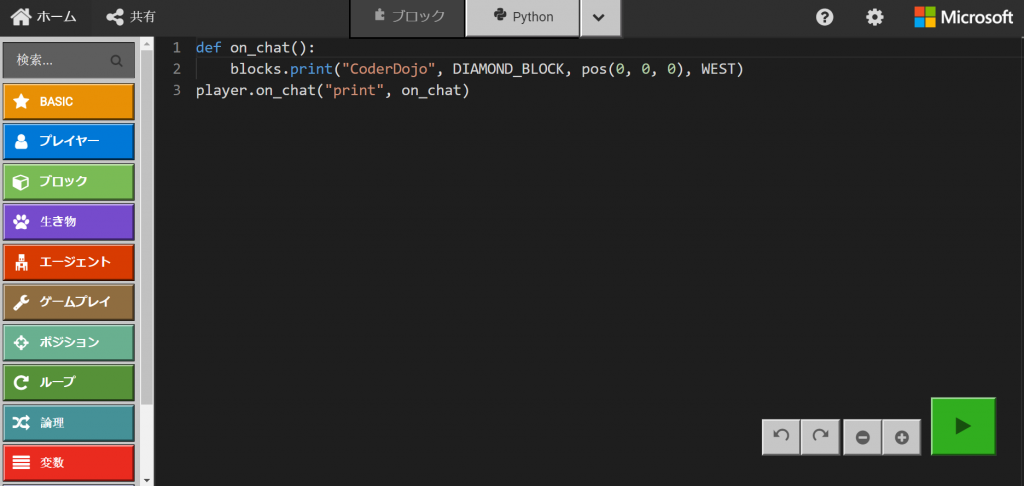This screenshot has height=486, width=1024.
Task: Click the Microsoft logo link
Action: coord(963,17)
